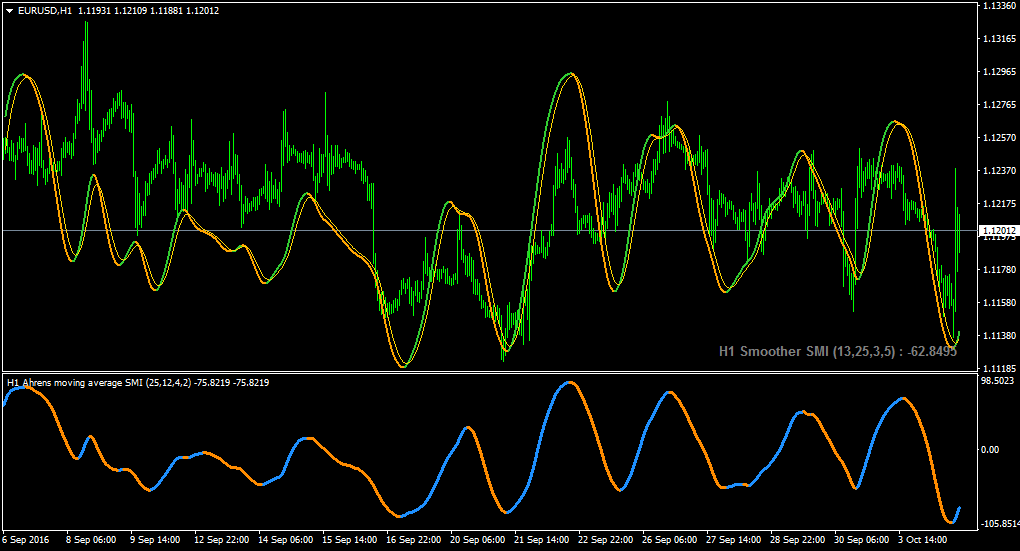The height and width of the screenshot is (551, 1020).
Task: Select the 20 Sep 06:00 time label
Action: pyautogui.click(x=477, y=540)
